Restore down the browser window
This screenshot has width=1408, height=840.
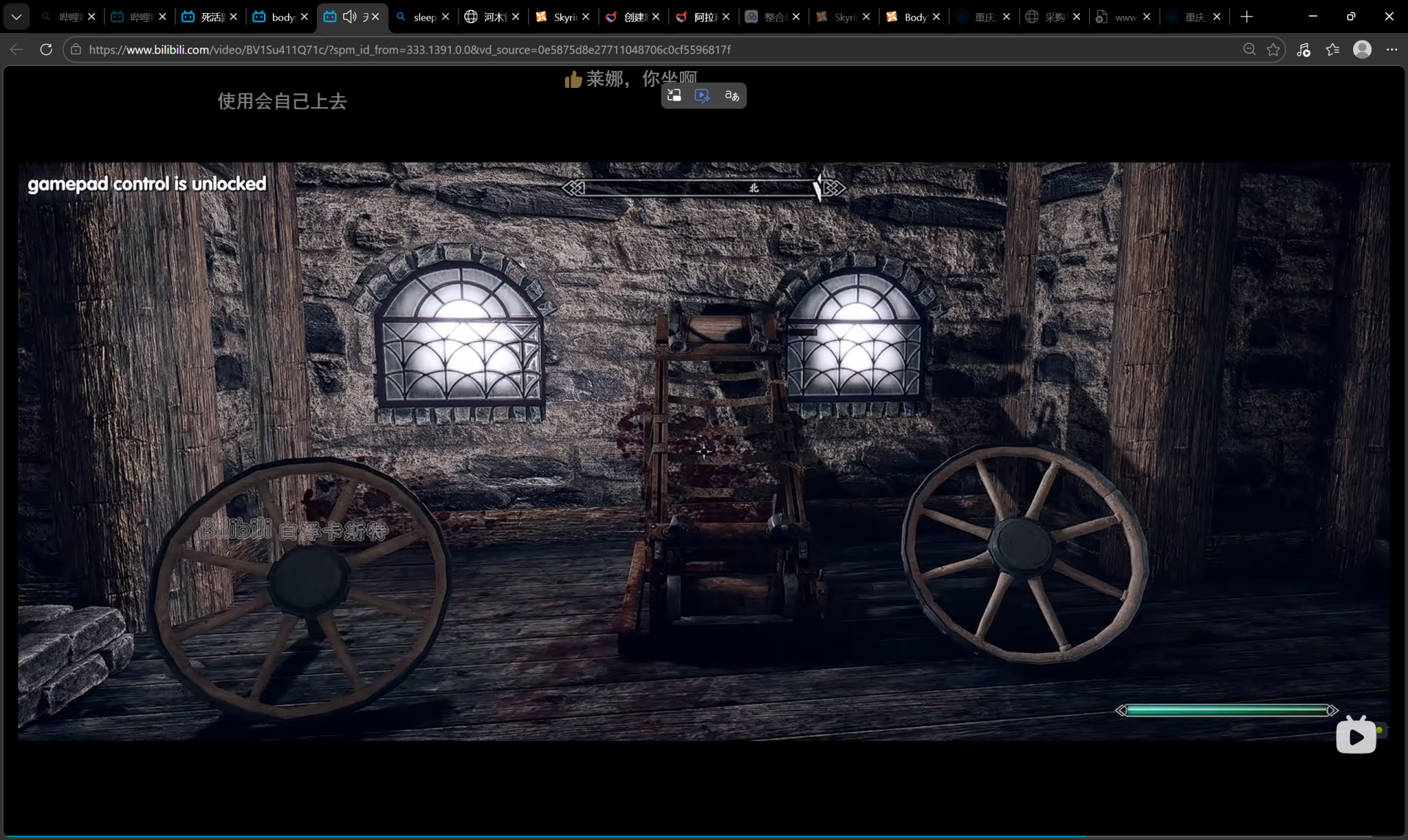point(1351,16)
